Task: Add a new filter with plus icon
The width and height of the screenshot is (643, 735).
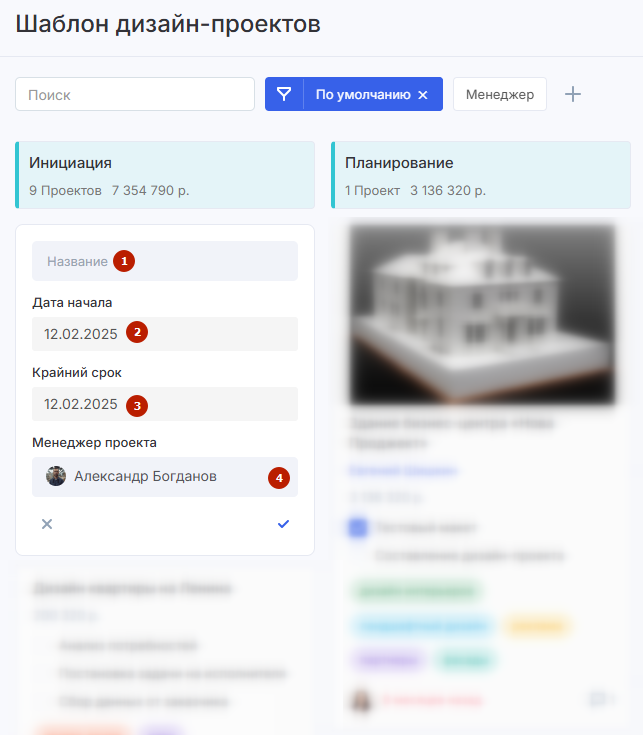Action: click(573, 94)
